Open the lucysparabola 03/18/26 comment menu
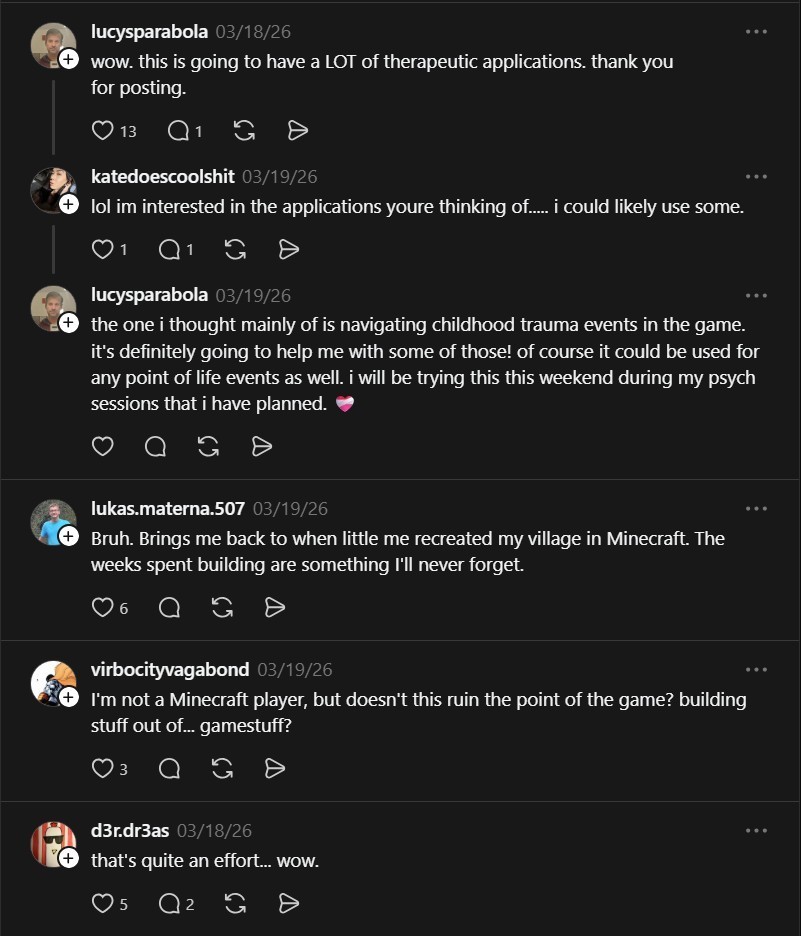 (756, 32)
